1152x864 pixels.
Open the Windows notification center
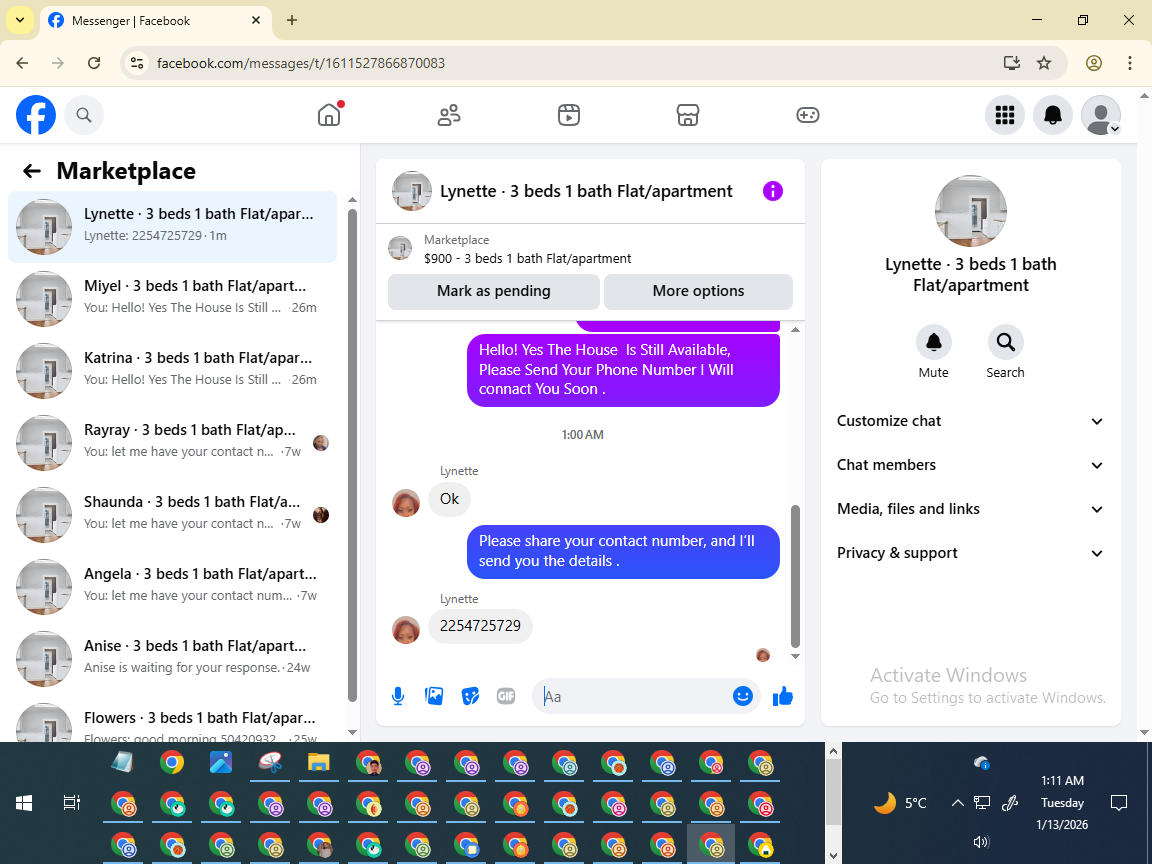pyautogui.click(x=1119, y=803)
